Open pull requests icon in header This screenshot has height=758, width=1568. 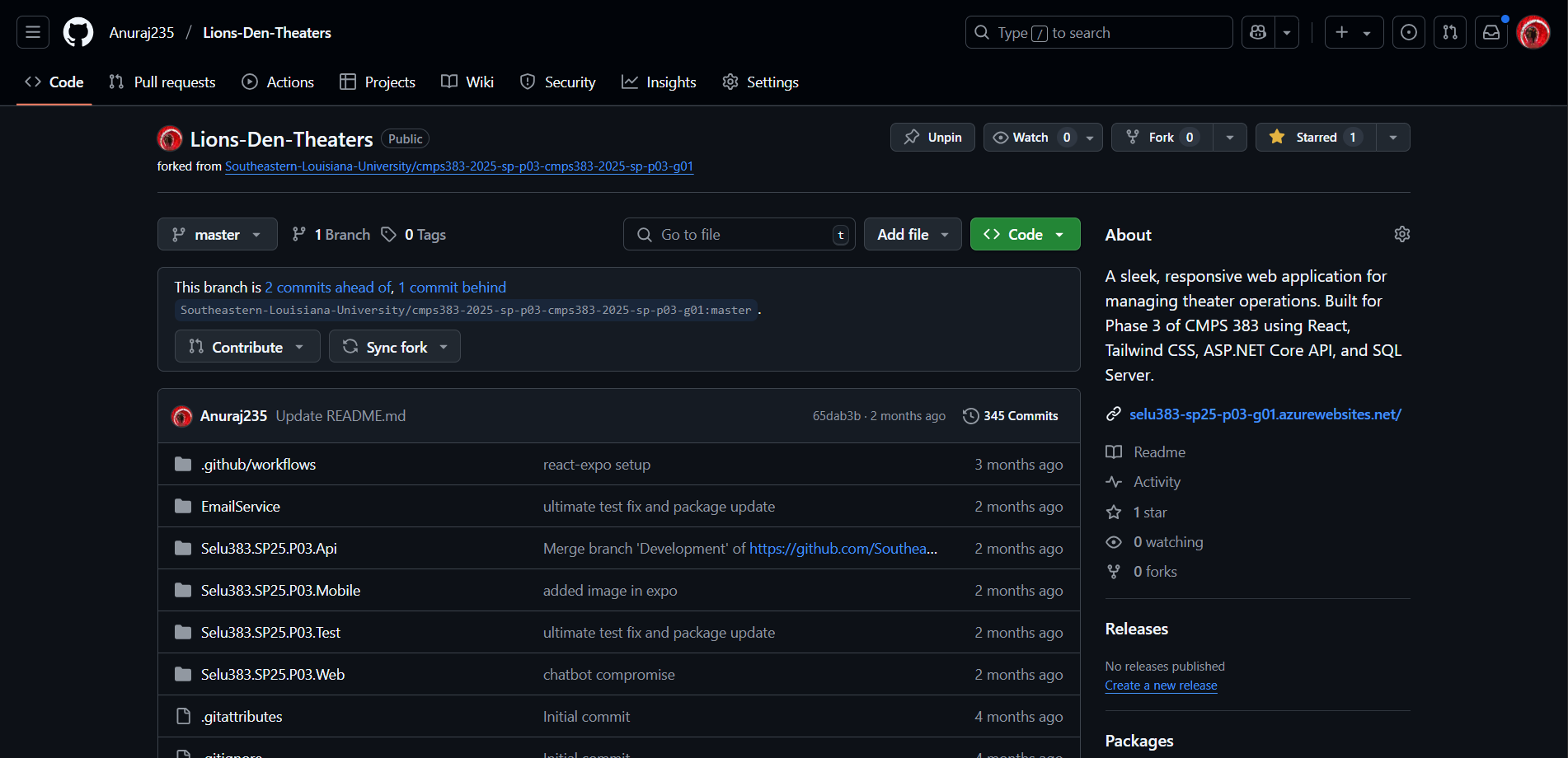pos(1449,33)
